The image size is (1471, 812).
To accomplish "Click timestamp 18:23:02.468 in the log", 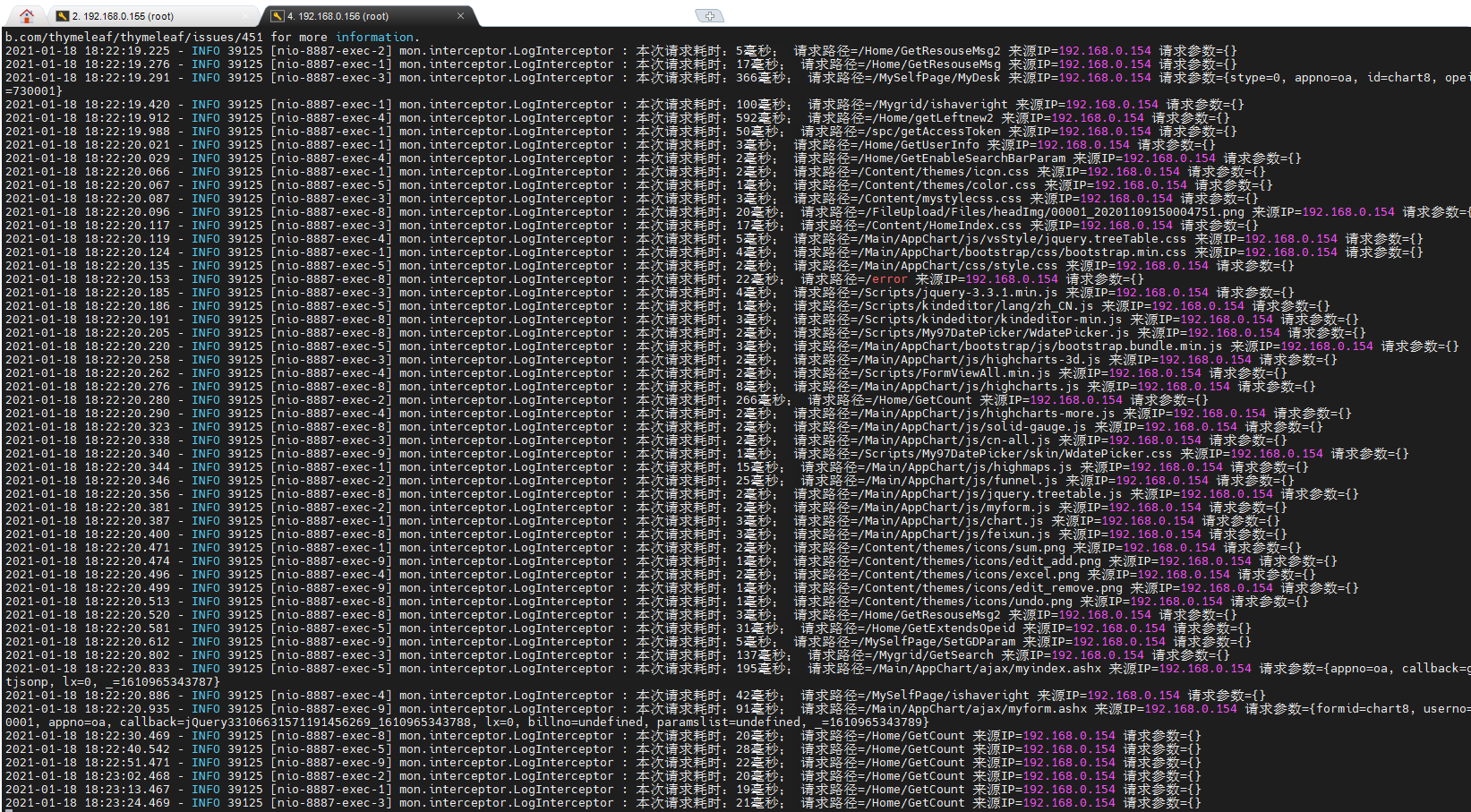I will (127, 776).
